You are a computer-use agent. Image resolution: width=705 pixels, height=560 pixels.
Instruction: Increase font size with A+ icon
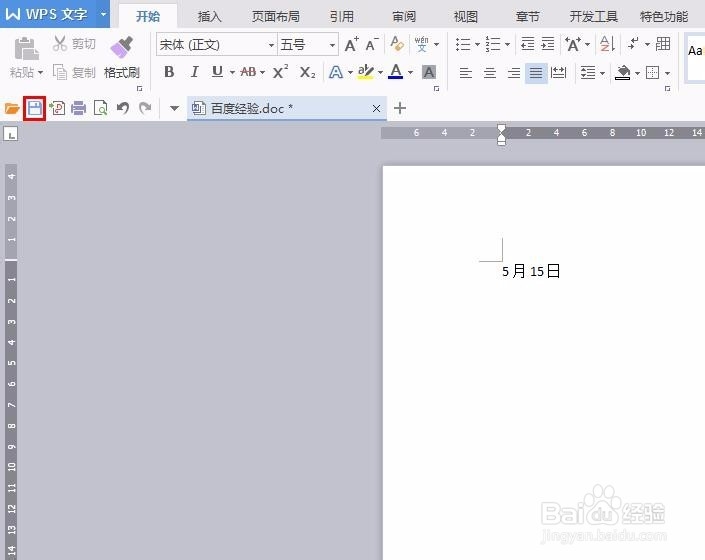(x=352, y=44)
